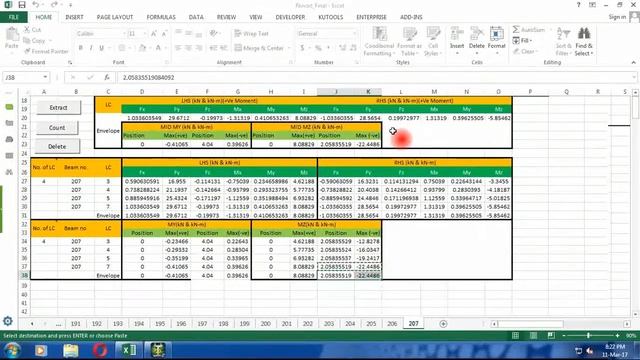Switch to Page Break Preview icon

point(551,336)
